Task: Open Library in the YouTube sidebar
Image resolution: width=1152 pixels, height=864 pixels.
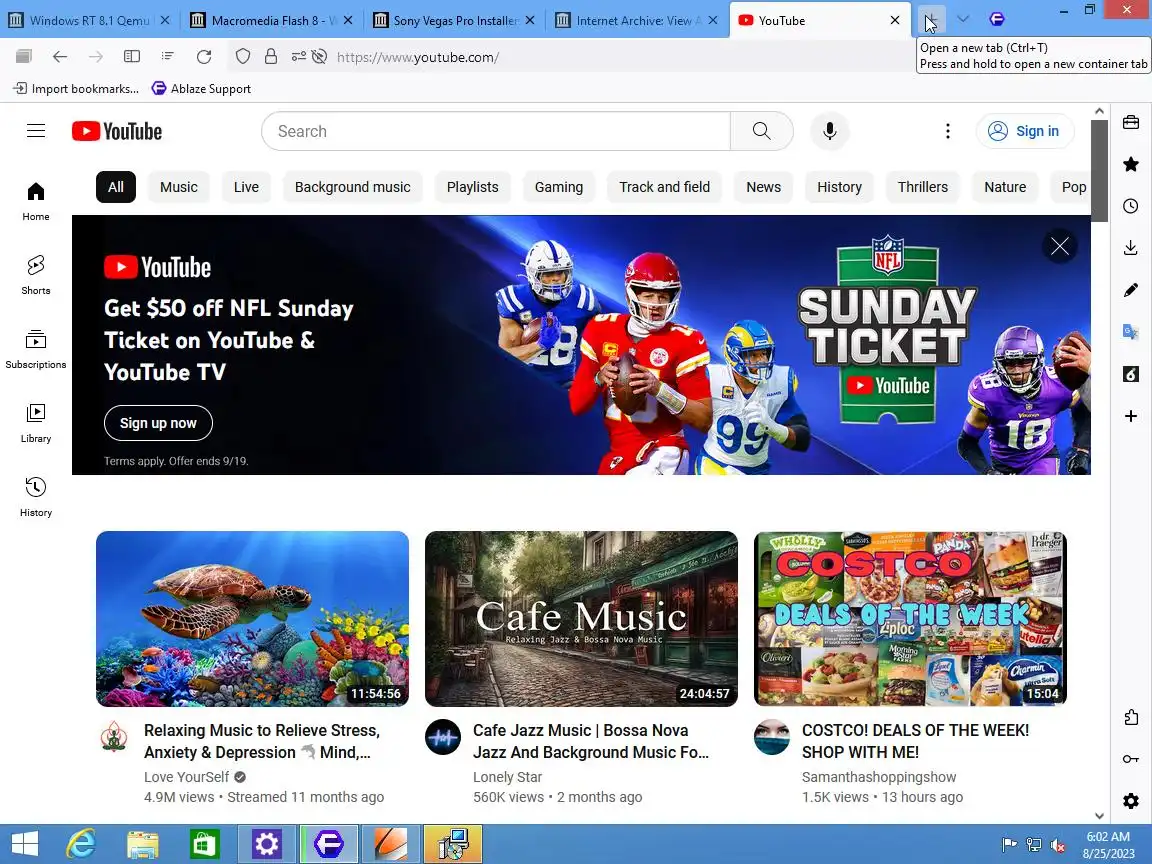Action: (36, 423)
